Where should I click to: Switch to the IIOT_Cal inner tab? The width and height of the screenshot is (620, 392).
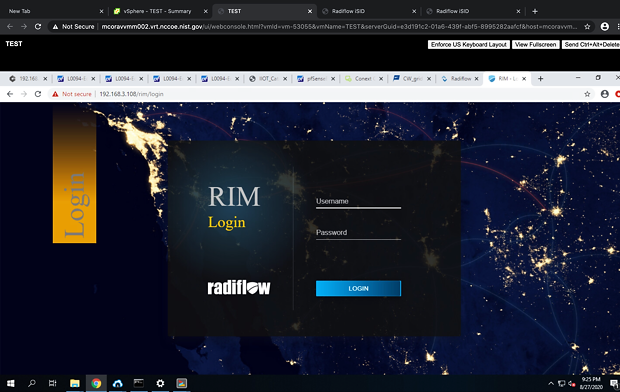268,79
